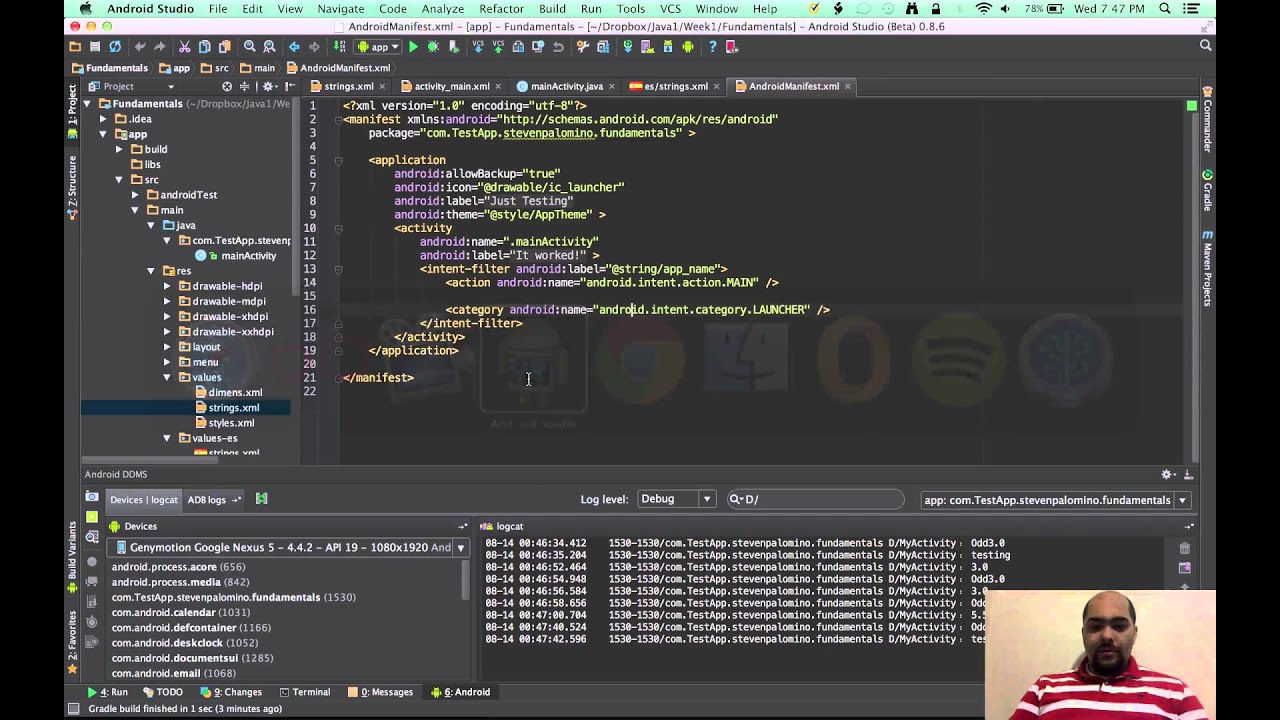Open the 0: Messages tool window button
The height and width of the screenshot is (720, 1280).
coord(380,692)
